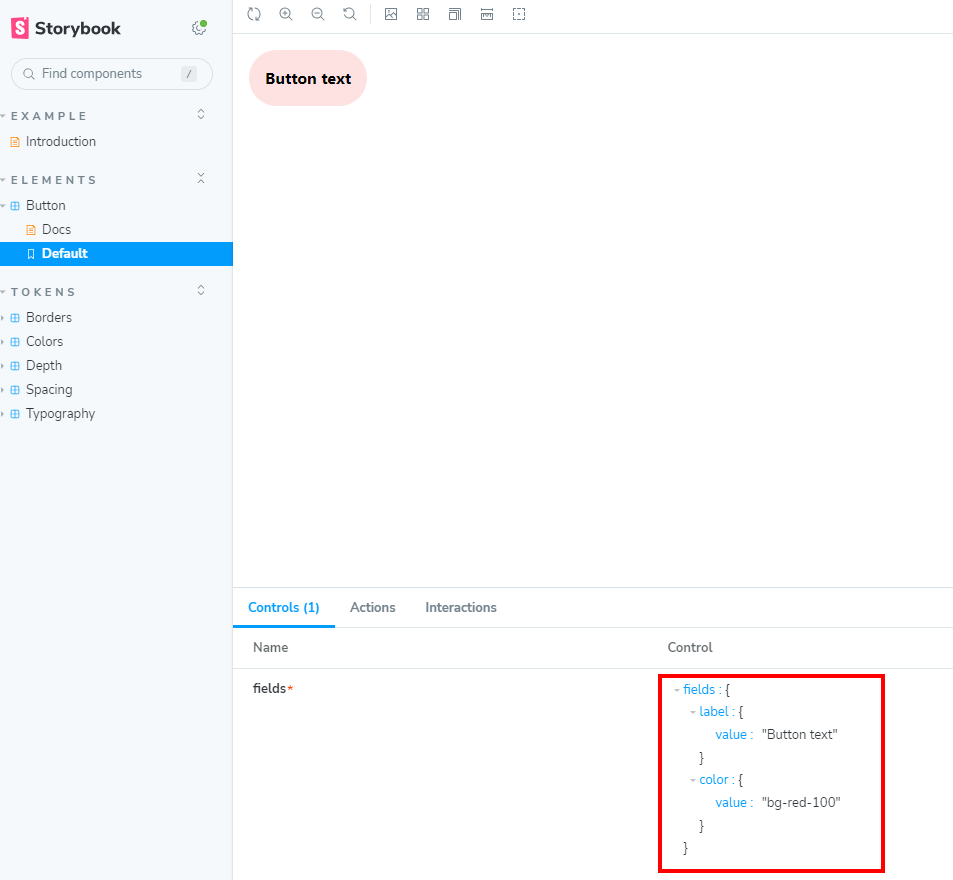Viewport: 953px width, 880px height.
Task: Zoom in on the canvas preview
Action: 286,14
